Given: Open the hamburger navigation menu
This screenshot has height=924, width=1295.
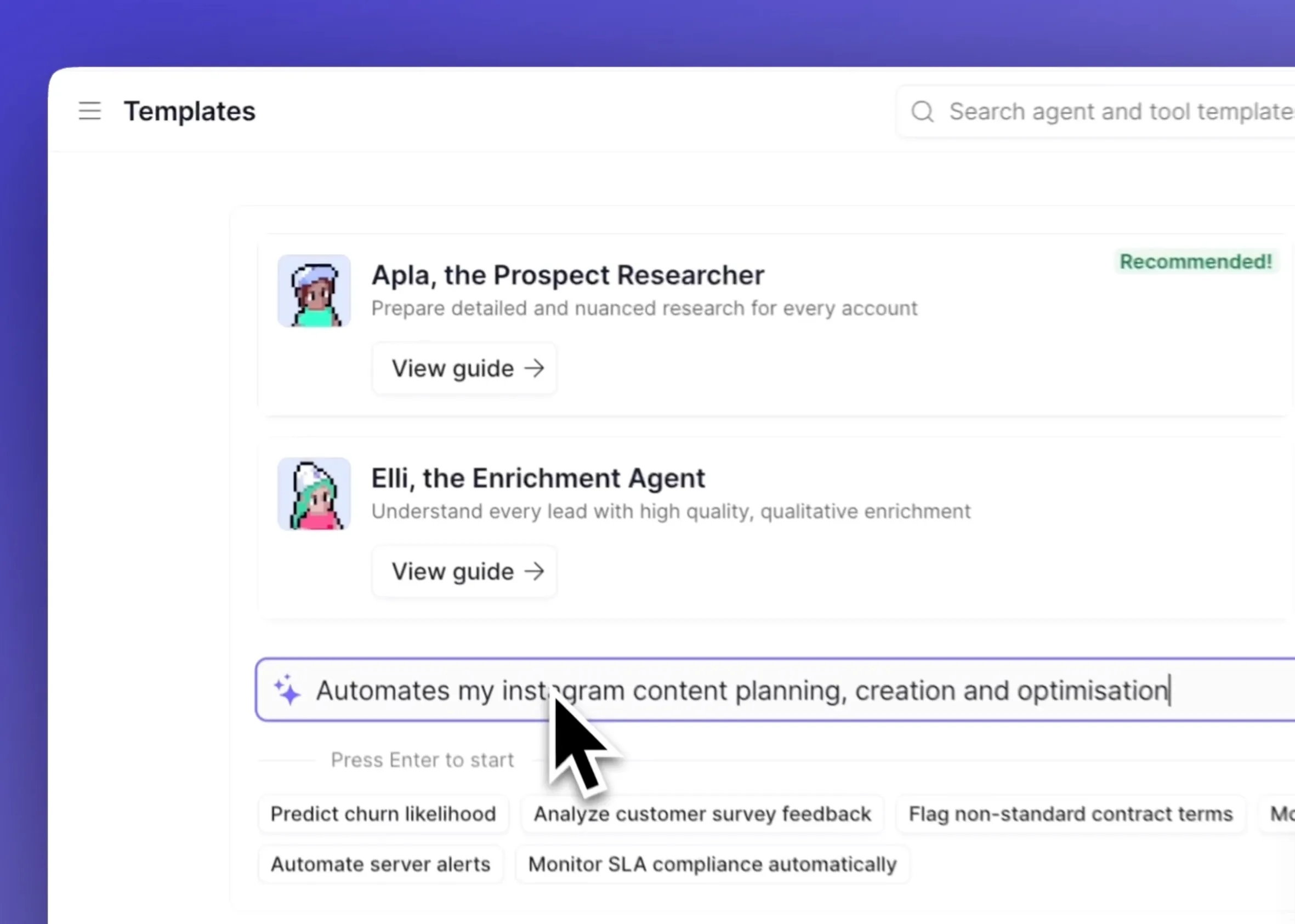Looking at the screenshot, I should coord(89,111).
